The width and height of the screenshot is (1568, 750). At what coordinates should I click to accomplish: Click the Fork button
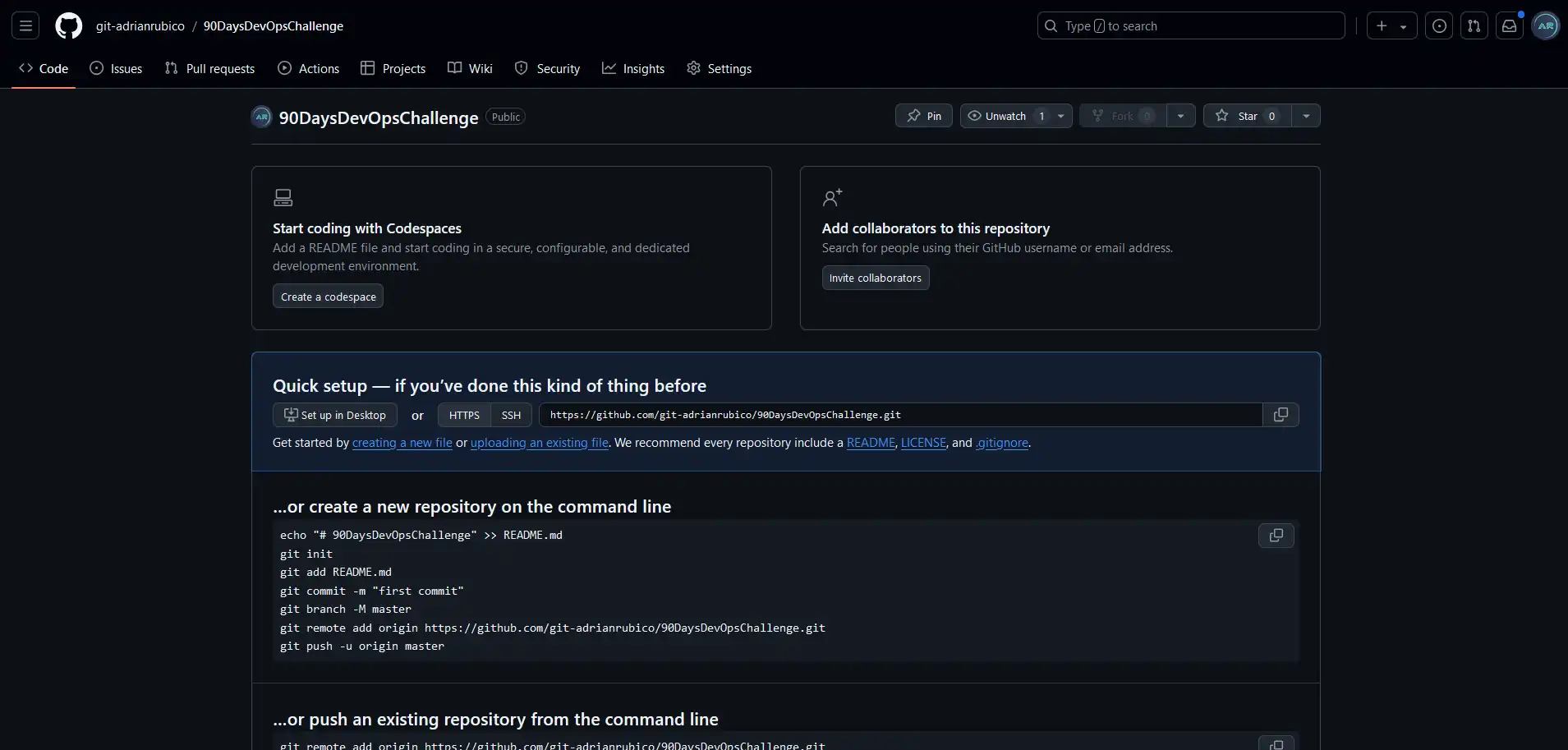click(1123, 116)
